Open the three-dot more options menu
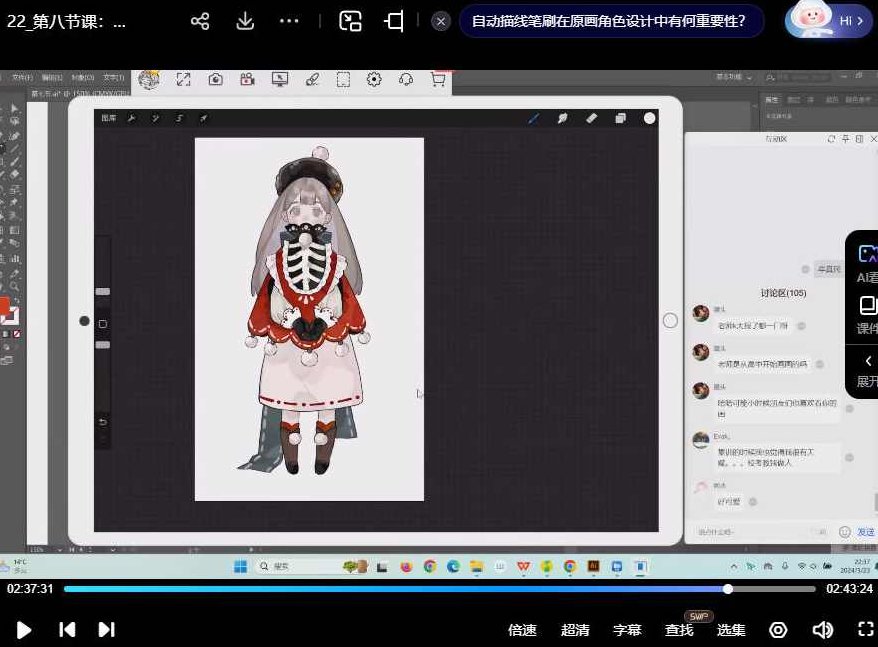Image resolution: width=878 pixels, height=647 pixels. [289, 21]
